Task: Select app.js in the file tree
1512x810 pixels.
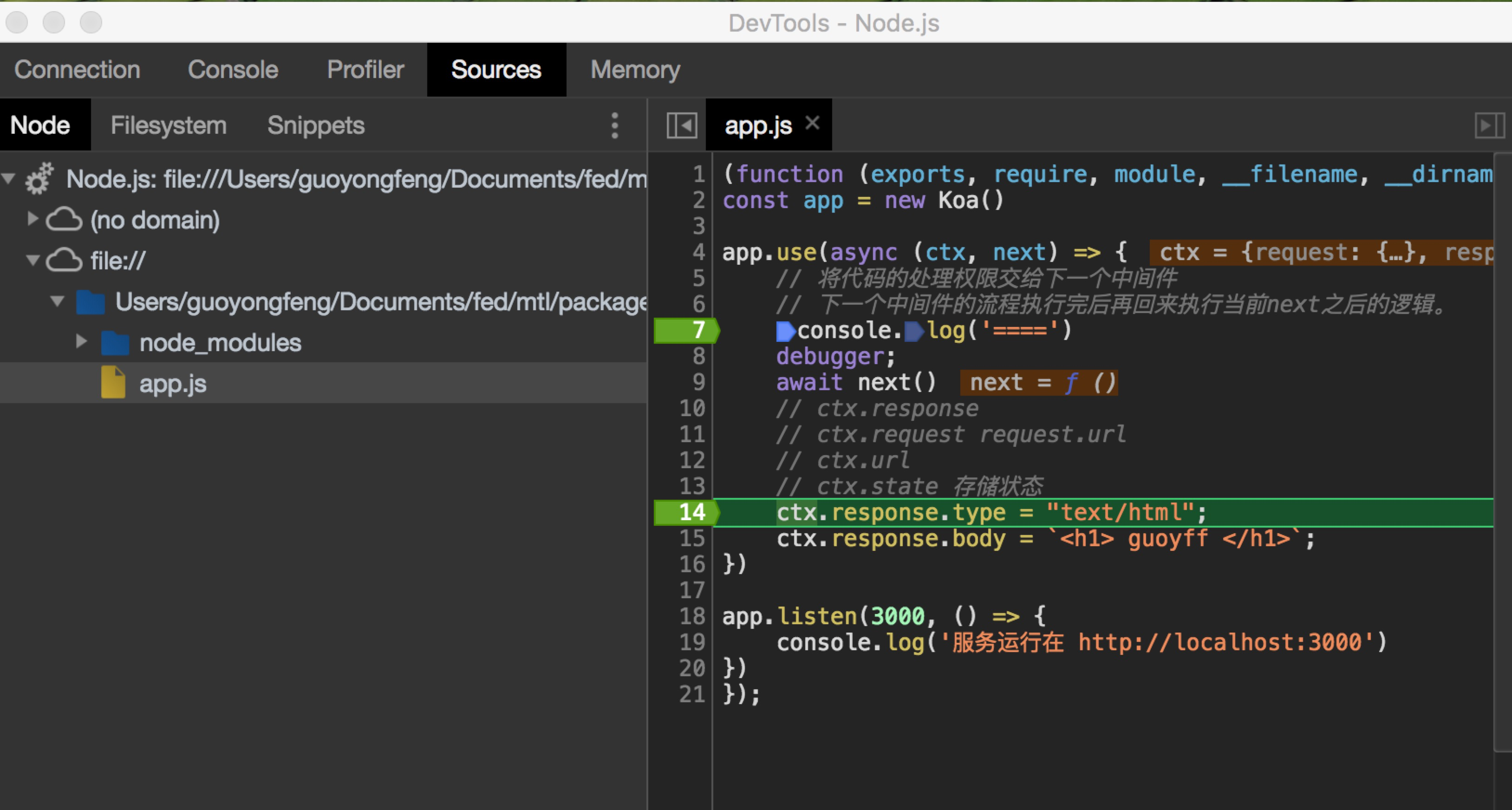Action: (x=173, y=384)
